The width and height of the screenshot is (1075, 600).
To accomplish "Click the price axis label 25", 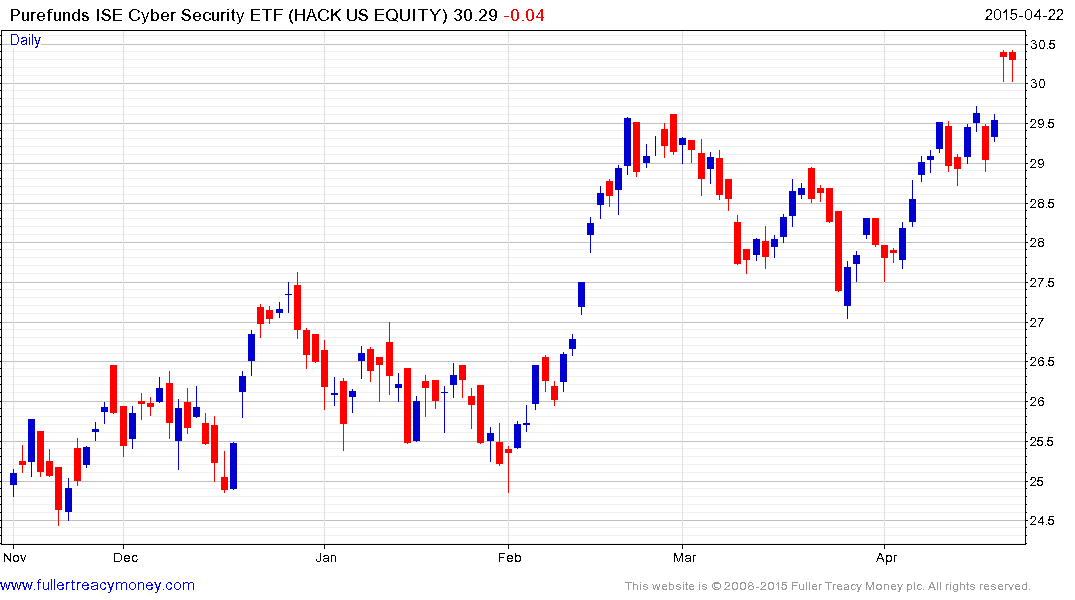I will pyautogui.click(x=1037, y=481).
